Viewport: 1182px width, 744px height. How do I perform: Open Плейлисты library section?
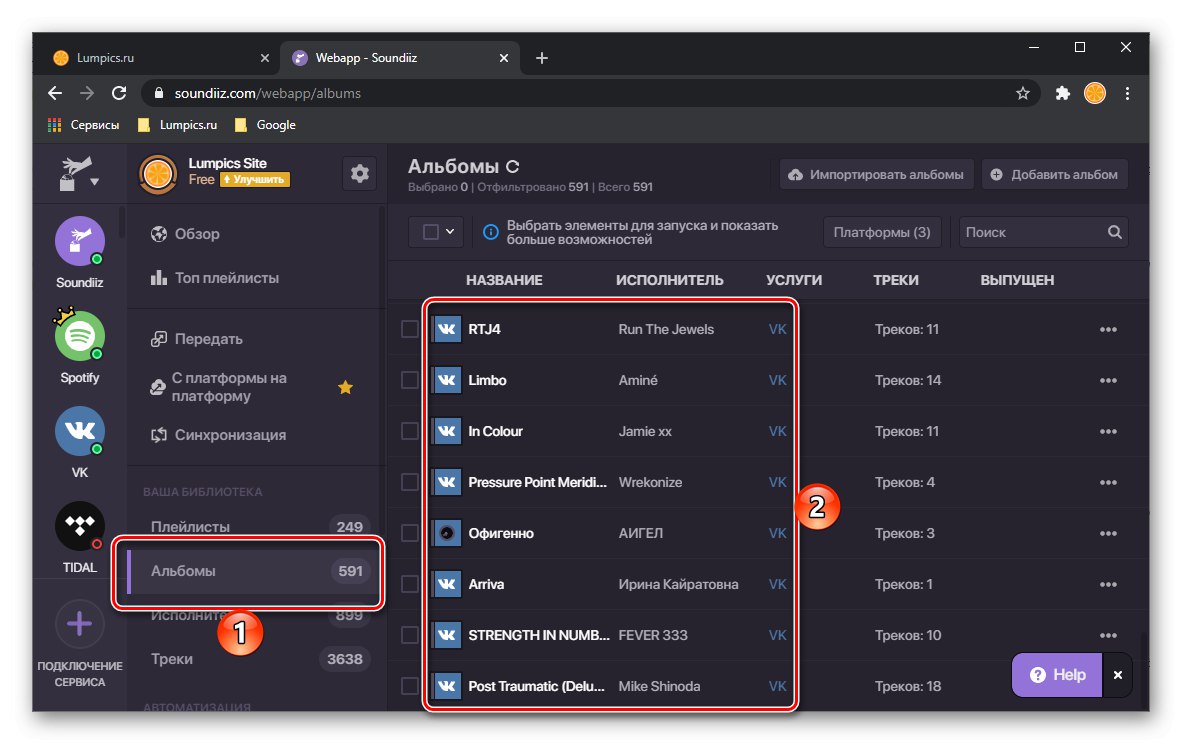(256, 527)
